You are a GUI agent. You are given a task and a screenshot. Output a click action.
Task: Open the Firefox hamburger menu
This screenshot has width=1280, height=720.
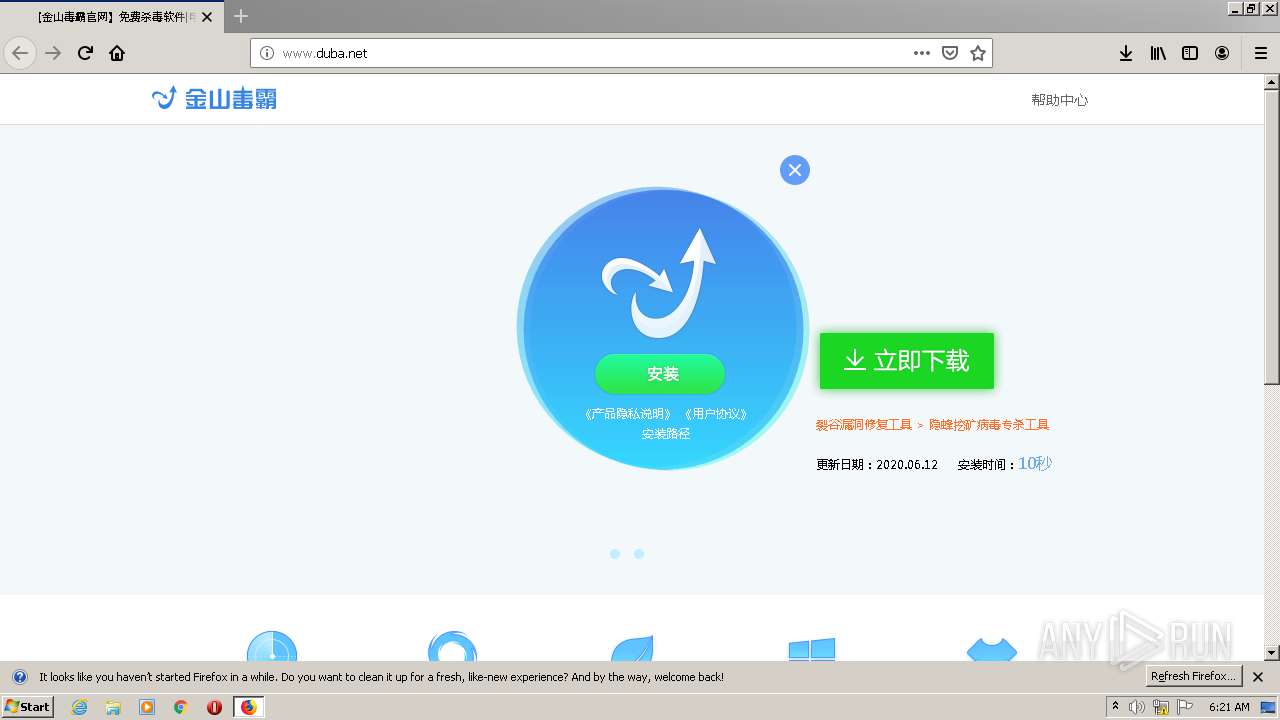pyautogui.click(x=1260, y=53)
